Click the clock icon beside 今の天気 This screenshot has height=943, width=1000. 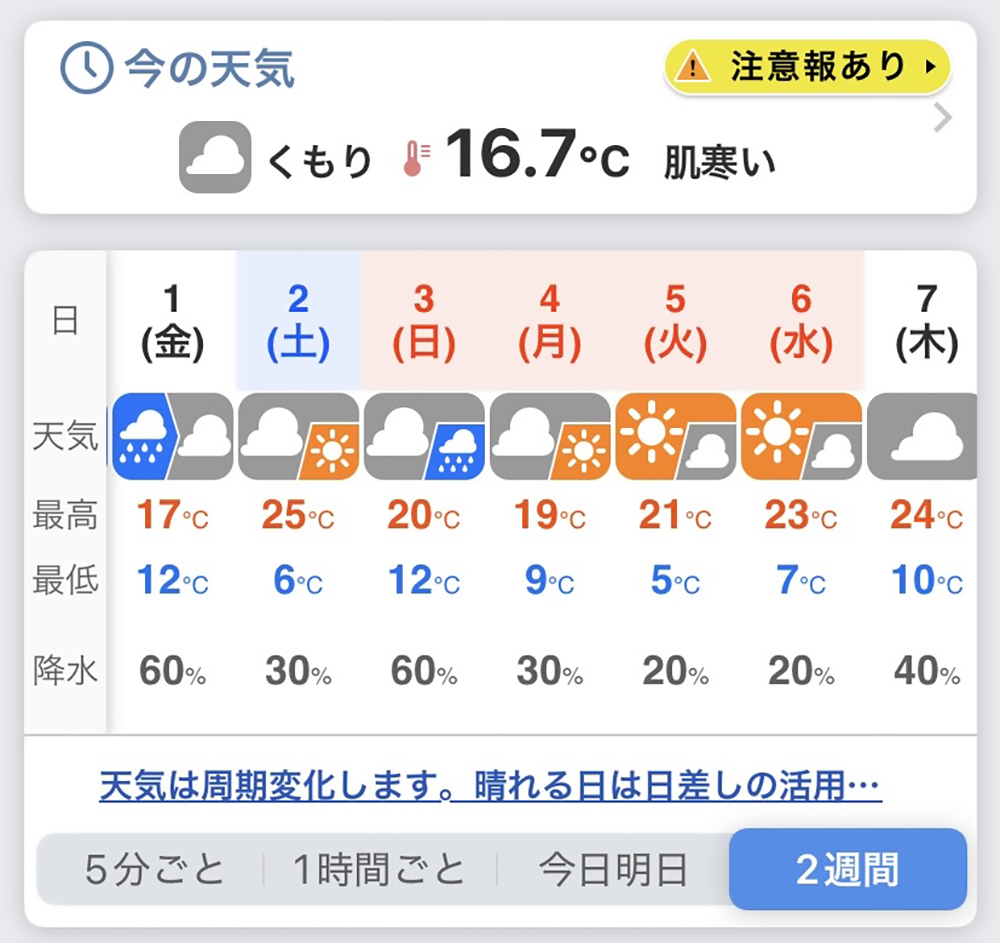click(87, 69)
